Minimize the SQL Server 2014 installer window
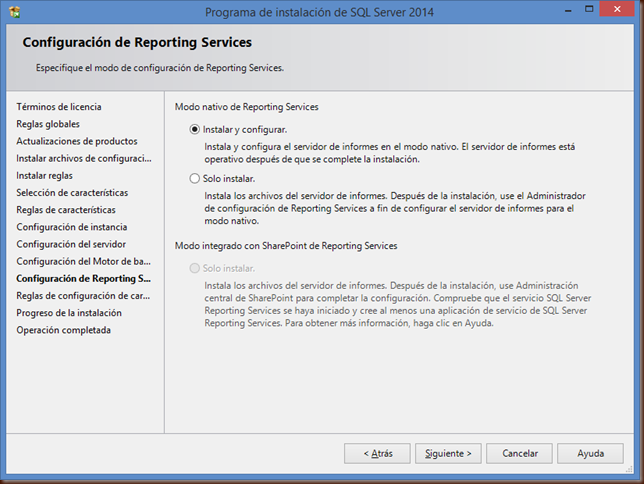This screenshot has width=644, height=484. pyautogui.click(x=568, y=10)
